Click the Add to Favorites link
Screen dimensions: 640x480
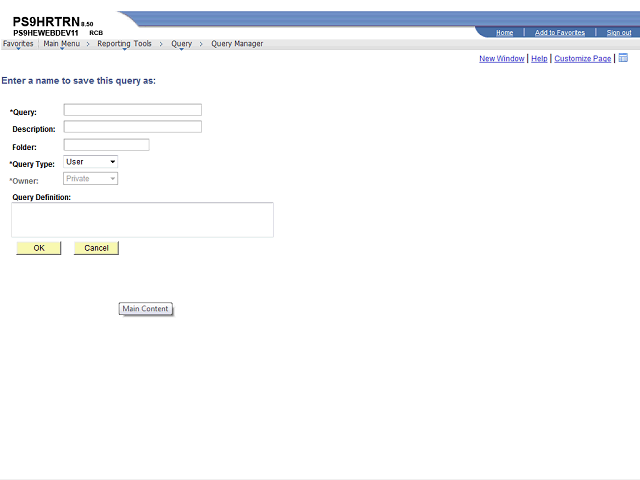pos(560,33)
